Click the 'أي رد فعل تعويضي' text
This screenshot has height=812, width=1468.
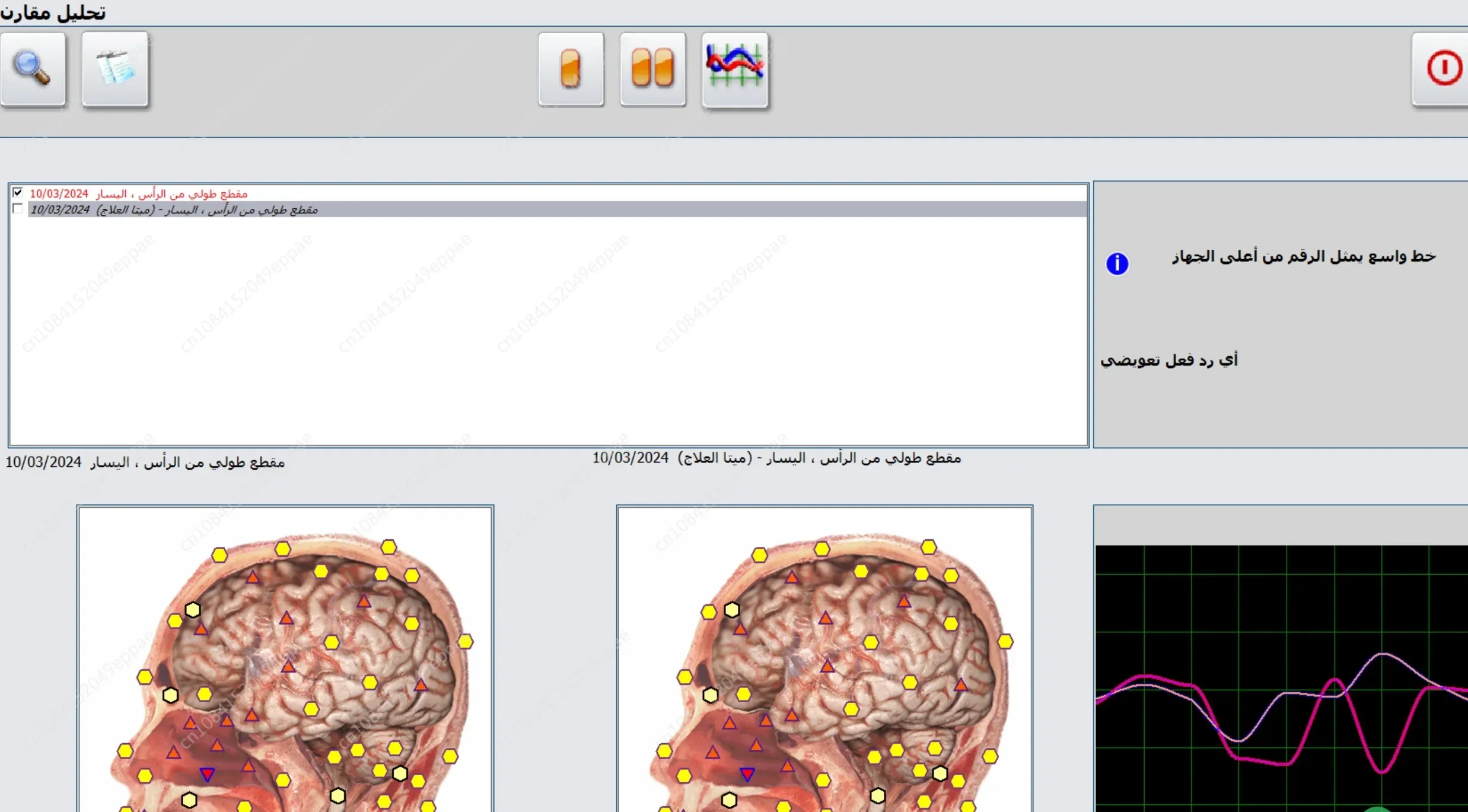click(1168, 360)
